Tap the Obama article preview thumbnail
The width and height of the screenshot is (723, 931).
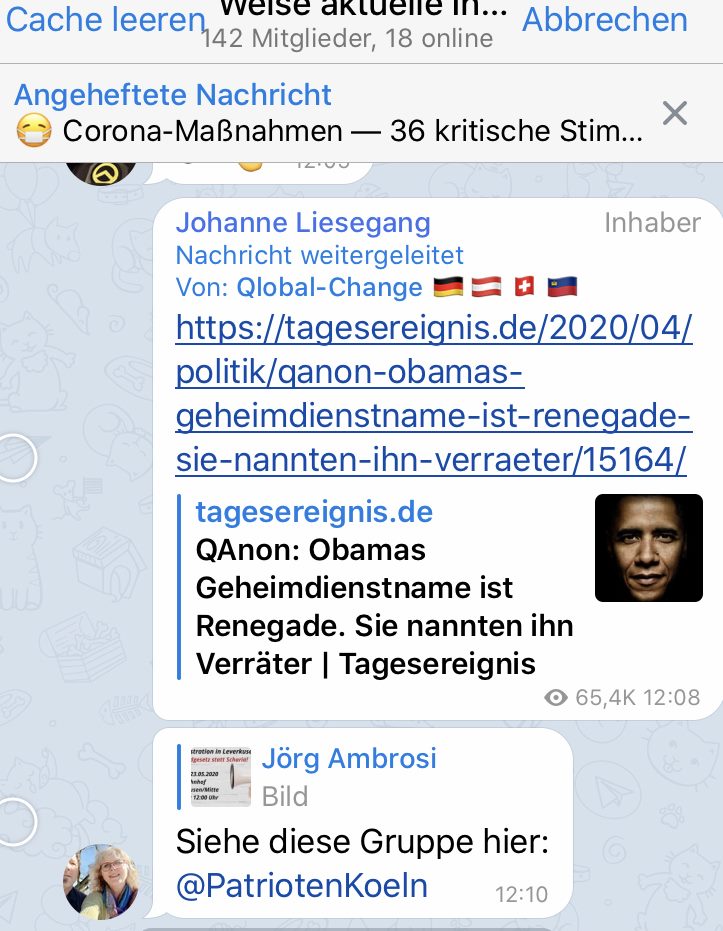coord(649,547)
